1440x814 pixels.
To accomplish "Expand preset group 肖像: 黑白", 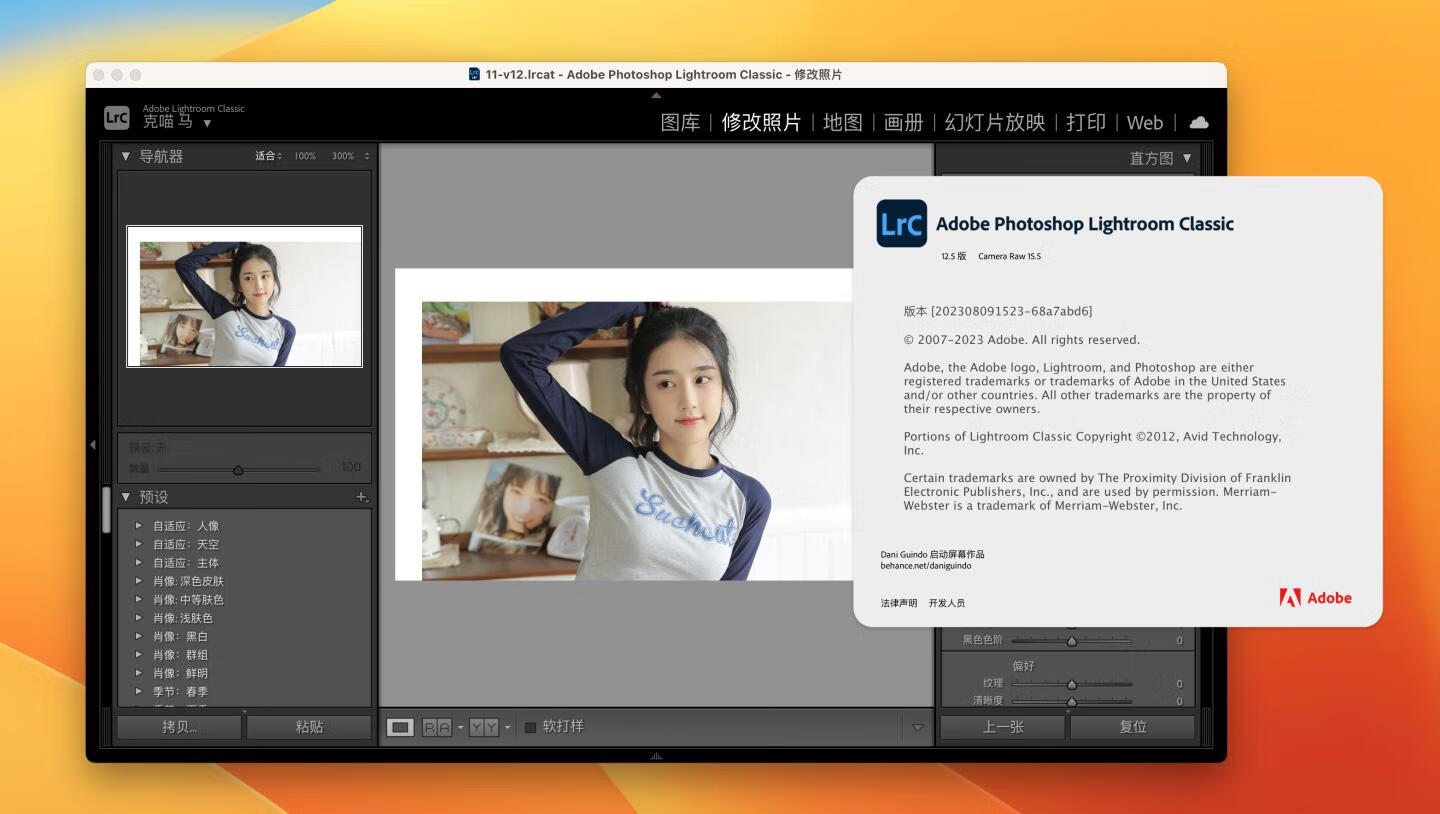I will [x=139, y=636].
